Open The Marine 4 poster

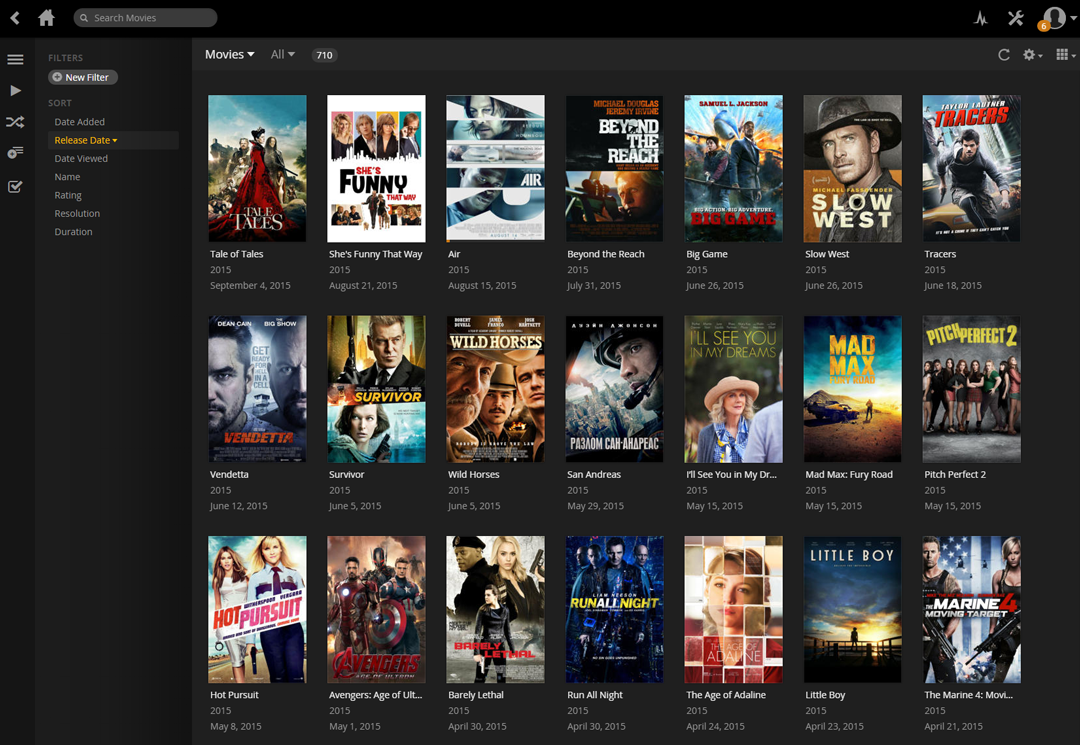pos(972,609)
